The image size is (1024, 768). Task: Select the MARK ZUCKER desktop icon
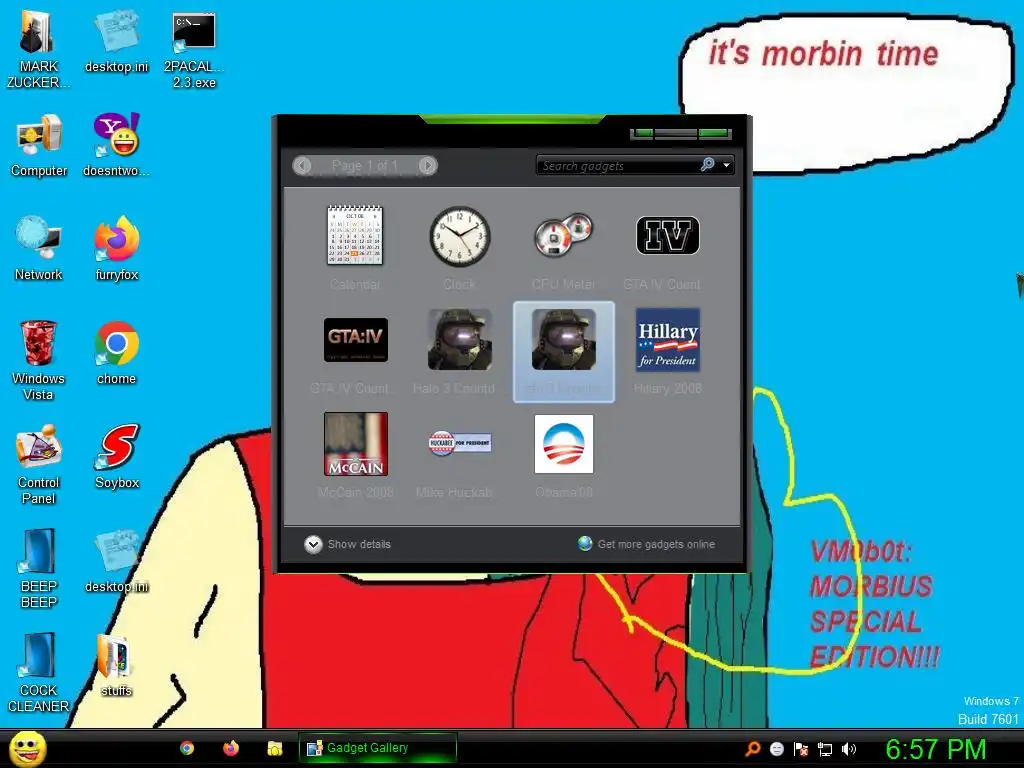tap(38, 50)
